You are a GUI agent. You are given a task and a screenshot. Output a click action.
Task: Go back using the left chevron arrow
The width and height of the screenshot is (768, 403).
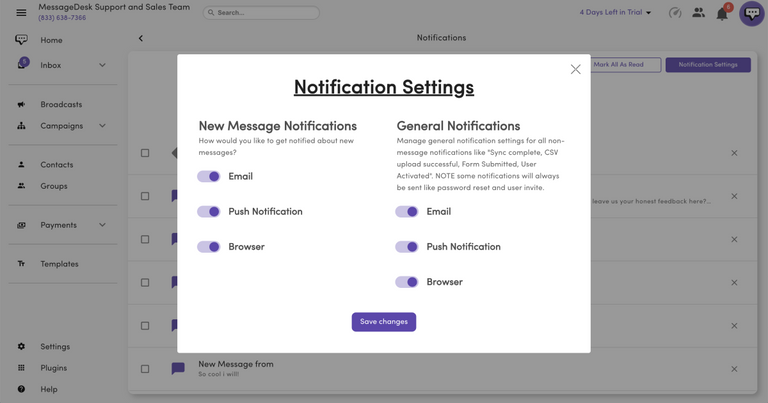point(141,38)
